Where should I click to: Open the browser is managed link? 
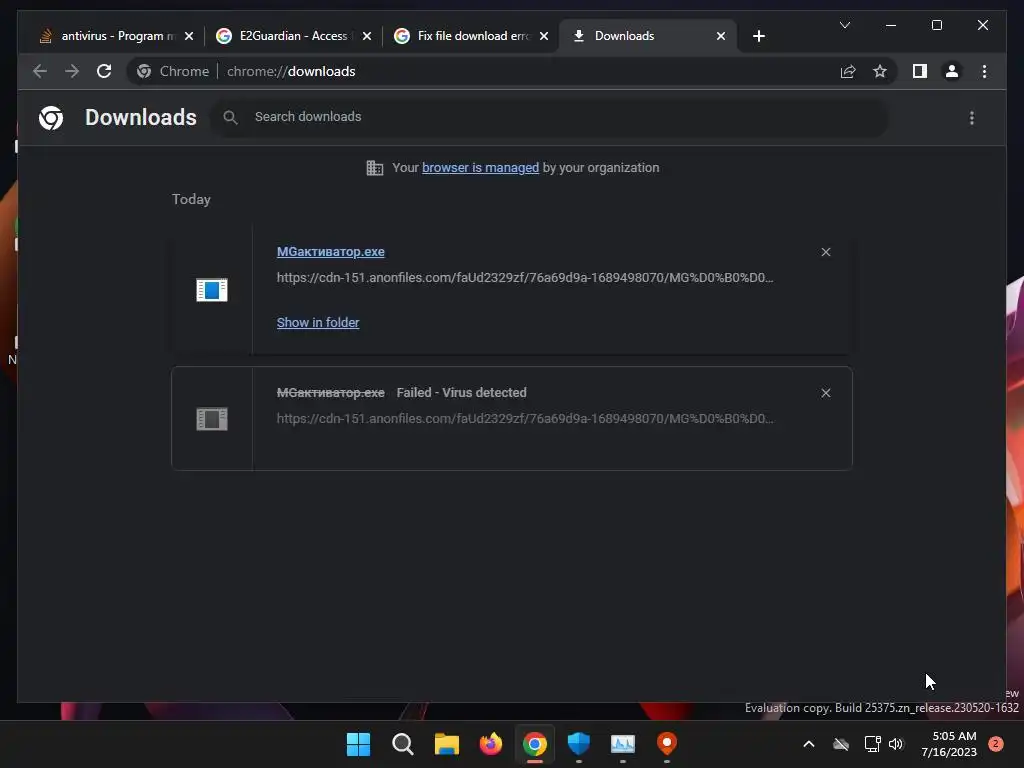click(x=480, y=168)
